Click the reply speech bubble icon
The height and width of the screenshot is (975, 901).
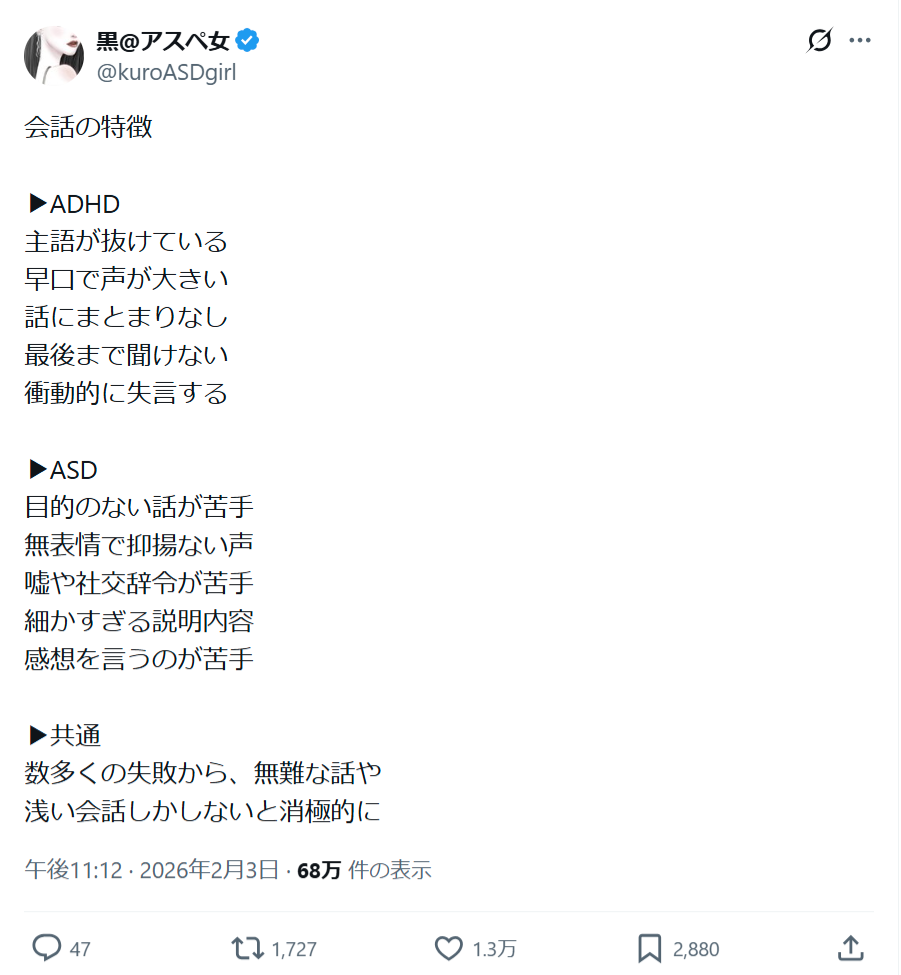47,949
